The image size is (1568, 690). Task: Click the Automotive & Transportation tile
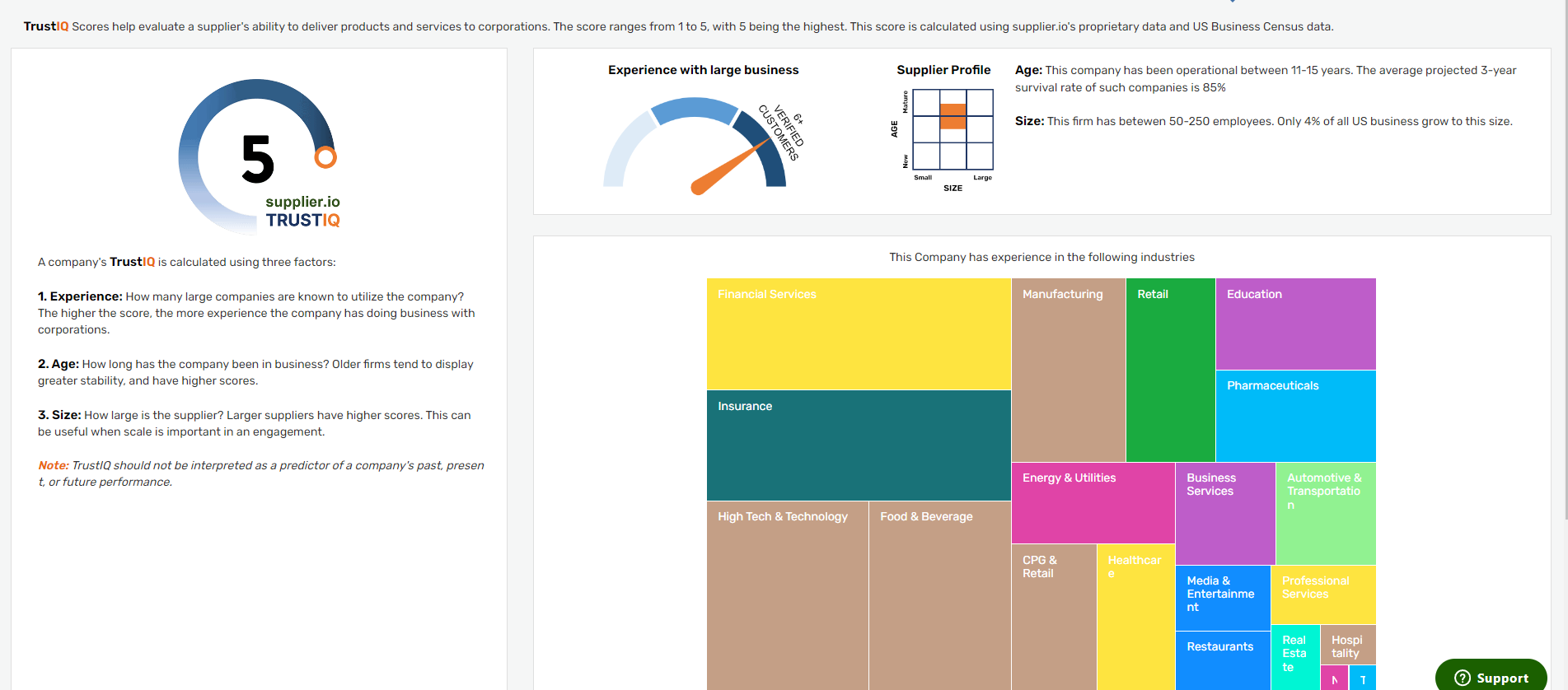1326,514
